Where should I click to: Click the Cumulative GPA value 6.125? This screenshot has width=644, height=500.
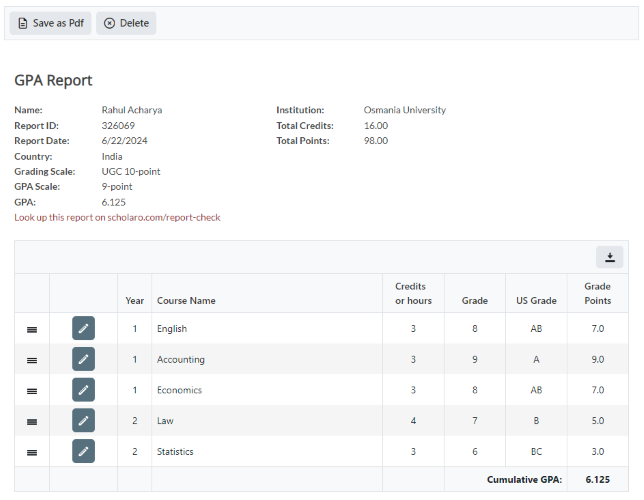pyautogui.click(x=597, y=480)
